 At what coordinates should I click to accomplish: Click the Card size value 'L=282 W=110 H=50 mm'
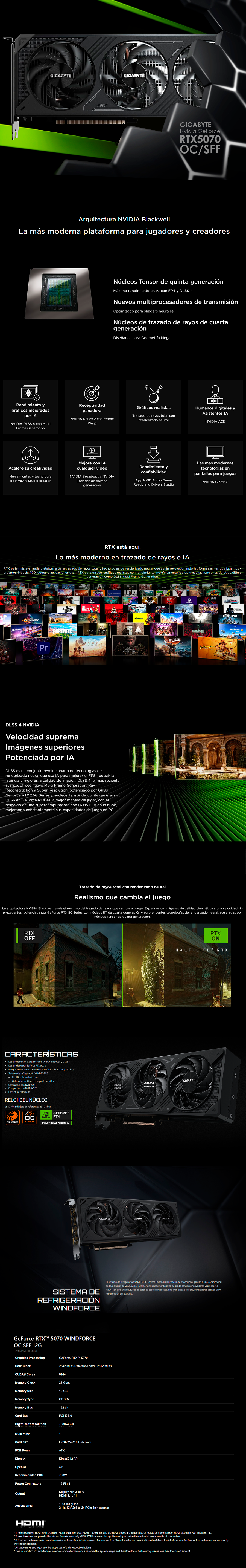coord(75,1442)
